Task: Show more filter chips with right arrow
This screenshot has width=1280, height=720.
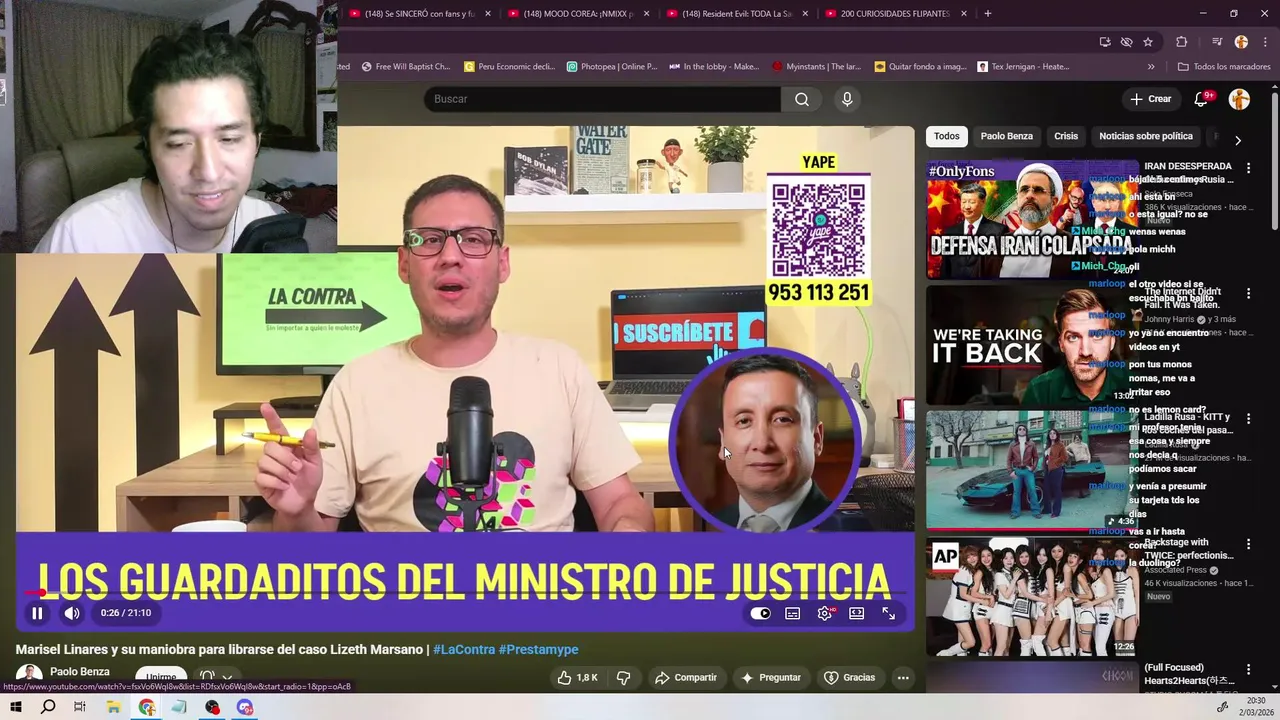Action: 1238,140
